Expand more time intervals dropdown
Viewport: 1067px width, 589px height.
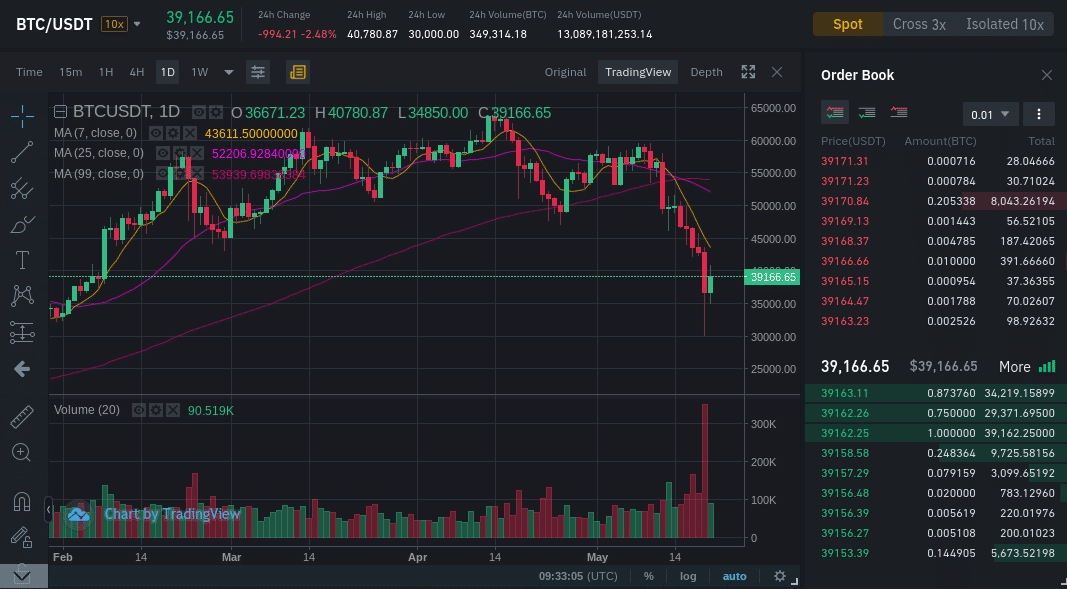pyautogui.click(x=229, y=72)
